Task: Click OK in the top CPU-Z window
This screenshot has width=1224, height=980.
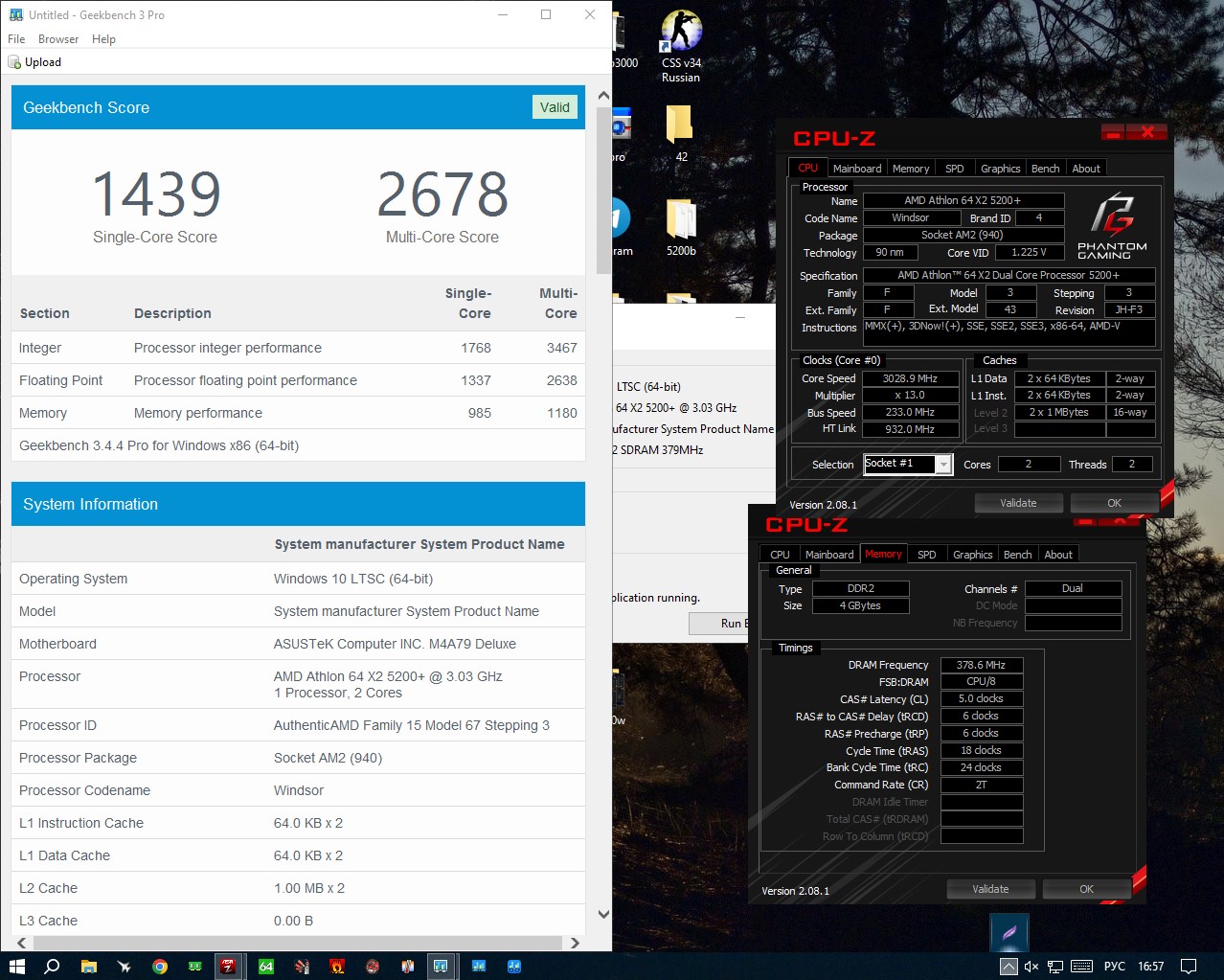Action: point(1114,503)
